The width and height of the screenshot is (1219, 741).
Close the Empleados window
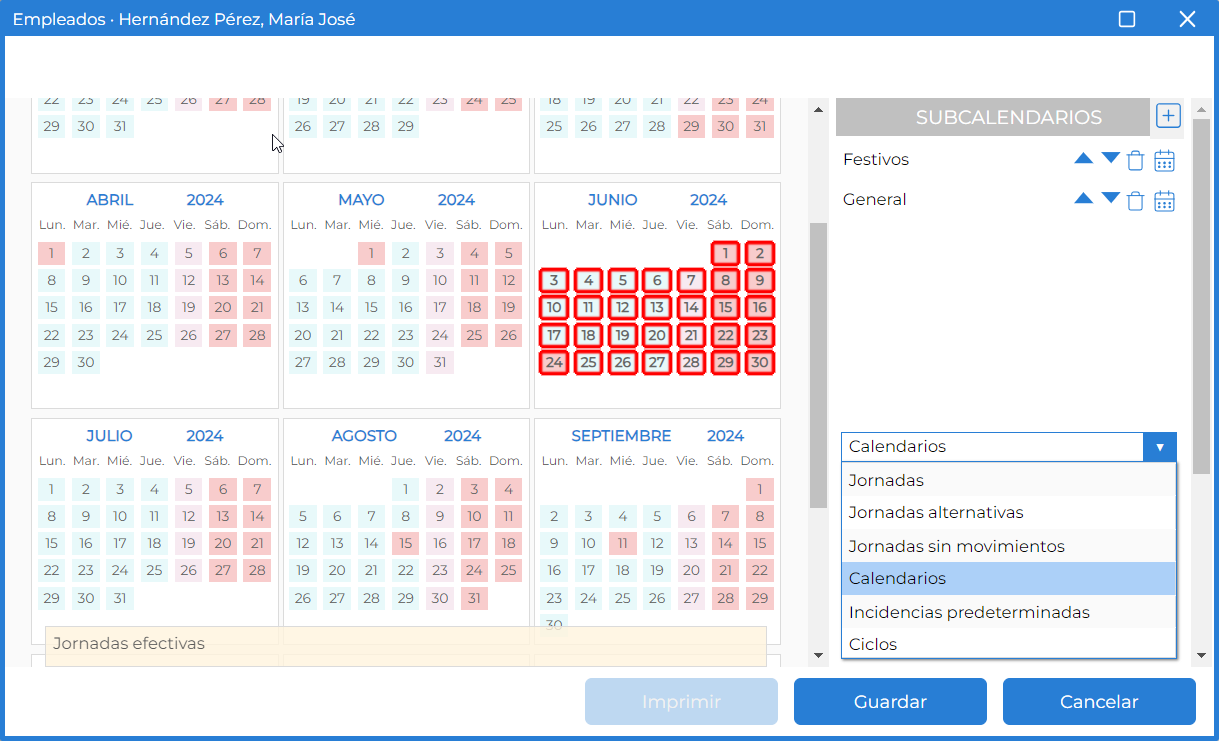[1187, 19]
